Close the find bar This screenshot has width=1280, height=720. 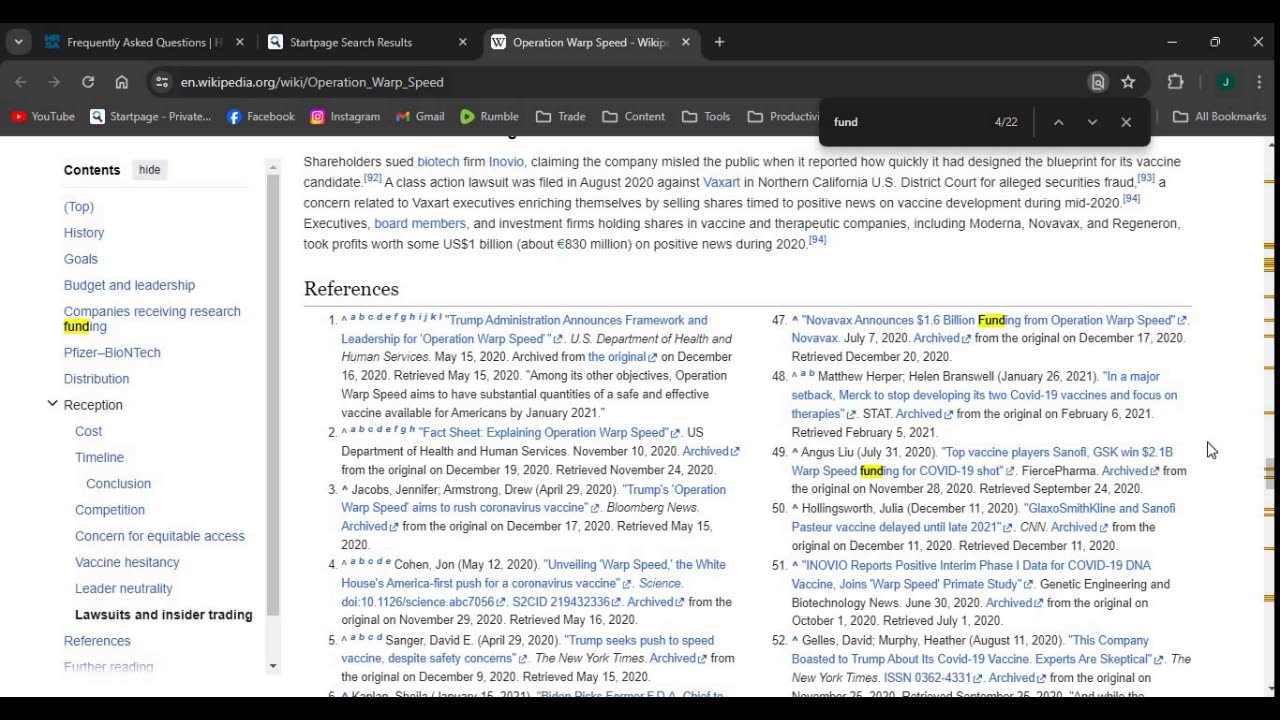pyautogui.click(x=1126, y=122)
